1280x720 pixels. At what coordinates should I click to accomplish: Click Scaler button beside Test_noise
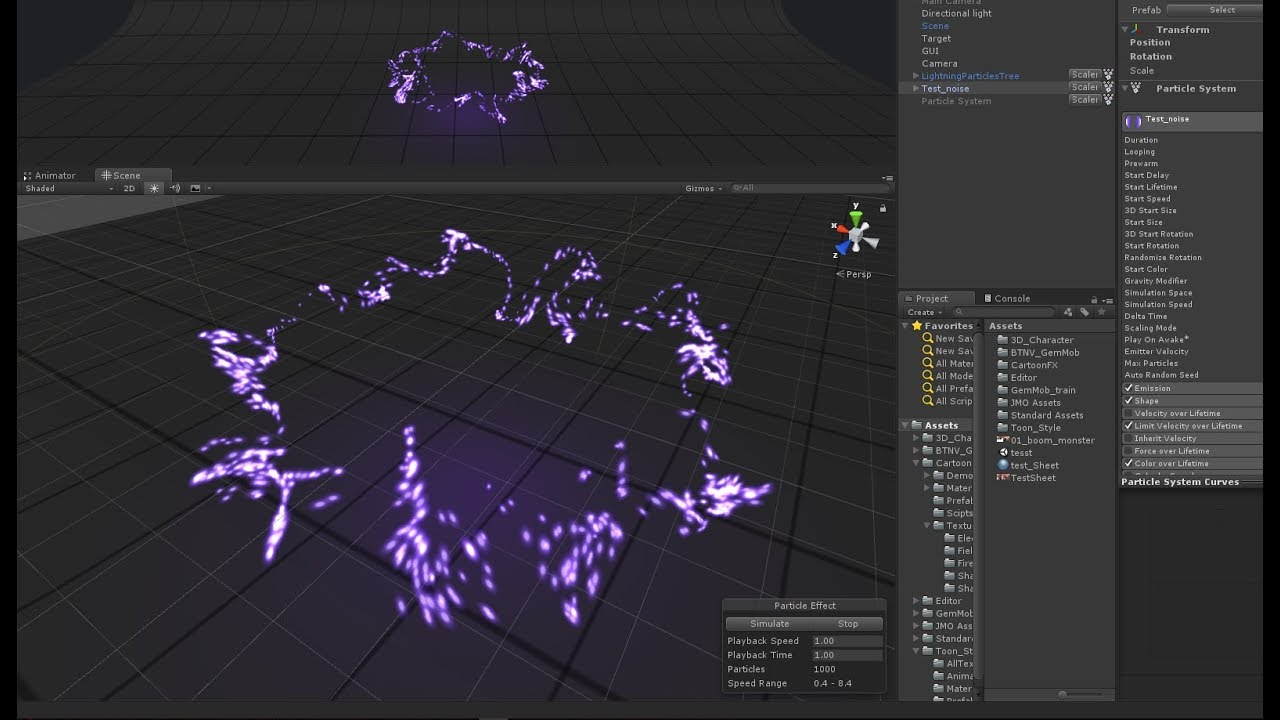coord(1084,87)
